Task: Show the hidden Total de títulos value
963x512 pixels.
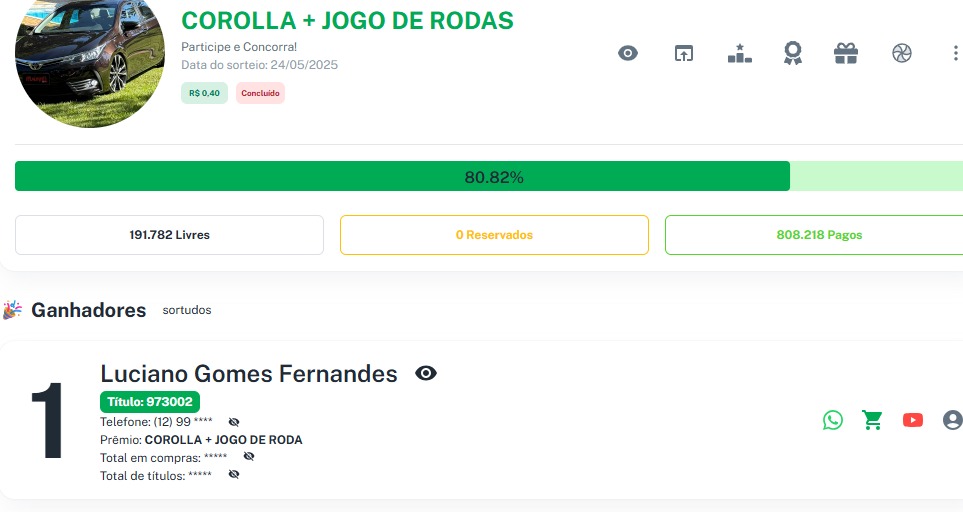Action: pyautogui.click(x=234, y=474)
